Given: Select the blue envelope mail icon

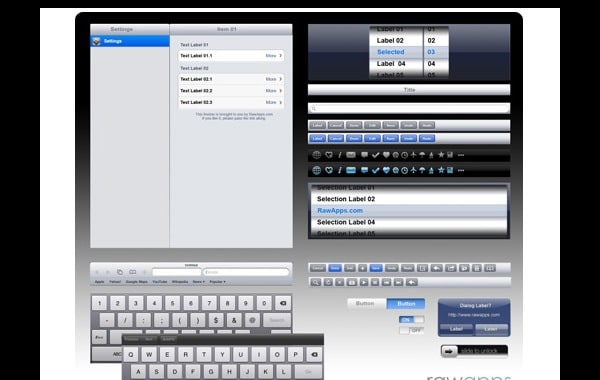Looking at the screenshot, I should 351,170.
